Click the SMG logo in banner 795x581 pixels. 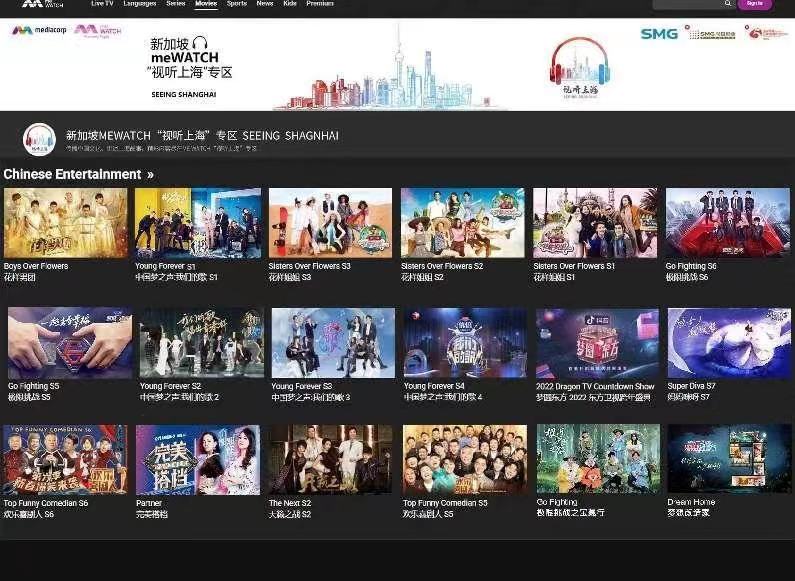(659, 34)
